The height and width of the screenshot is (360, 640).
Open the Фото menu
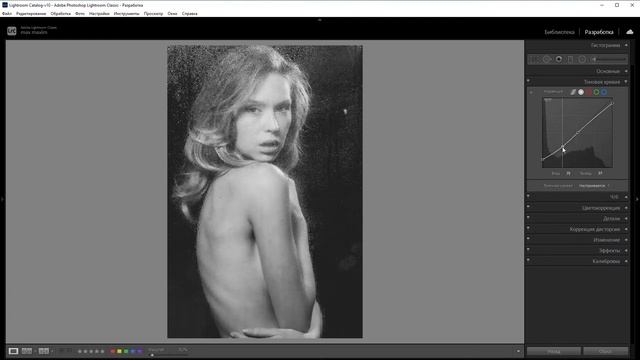pos(80,13)
